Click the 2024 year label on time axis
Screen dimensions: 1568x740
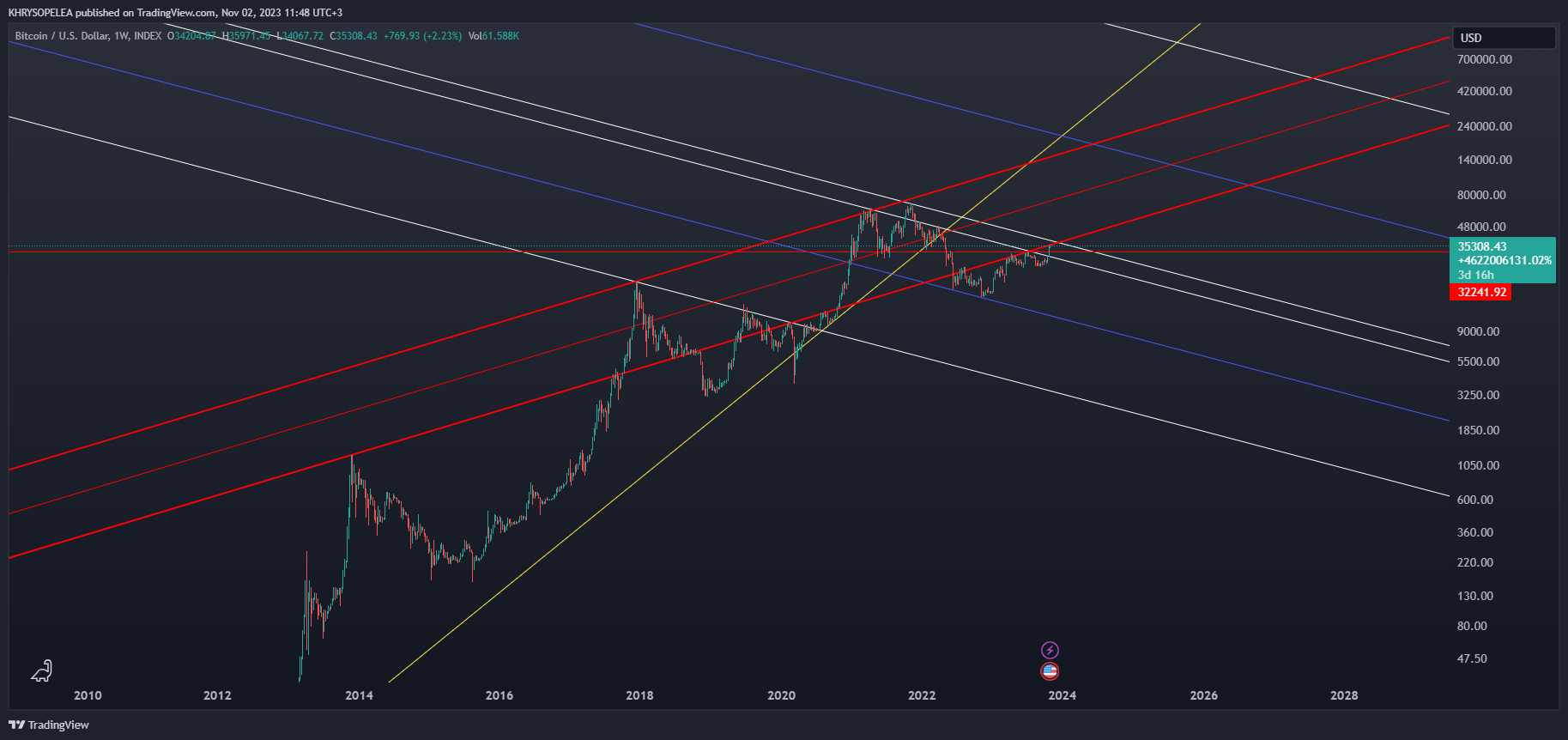(1062, 695)
